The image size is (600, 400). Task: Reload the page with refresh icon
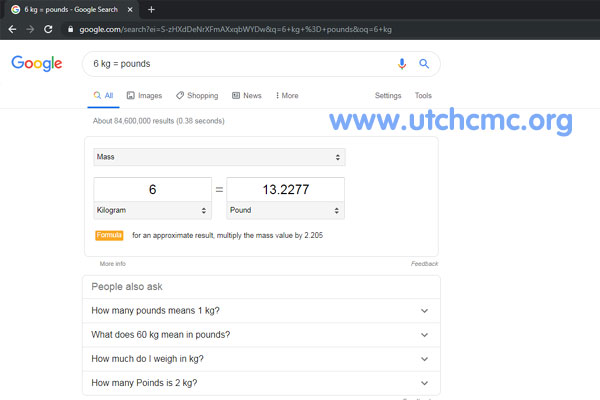point(48,29)
